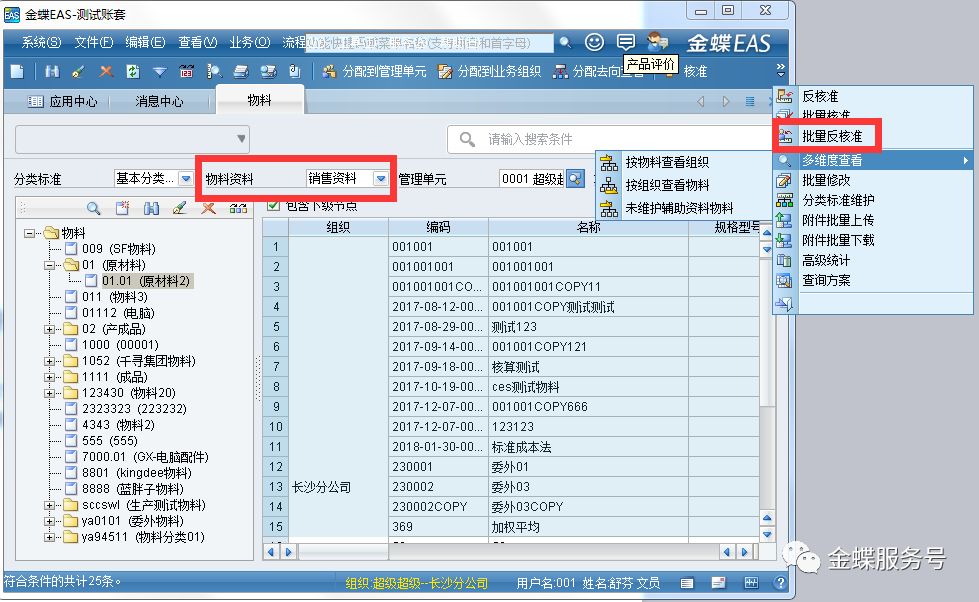
Task: Click the filter funnel icon in the toolbar
Action: pyautogui.click(x=160, y=72)
